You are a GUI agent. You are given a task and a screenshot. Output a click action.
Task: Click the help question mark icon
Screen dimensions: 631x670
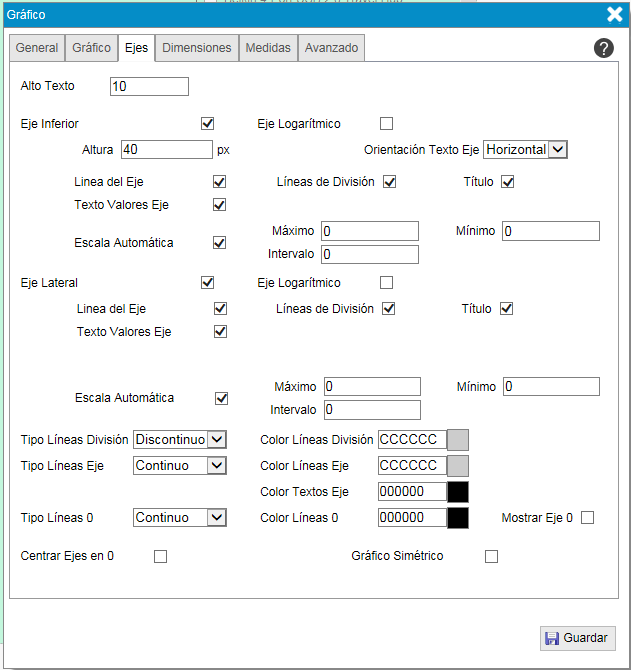[604, 48]
